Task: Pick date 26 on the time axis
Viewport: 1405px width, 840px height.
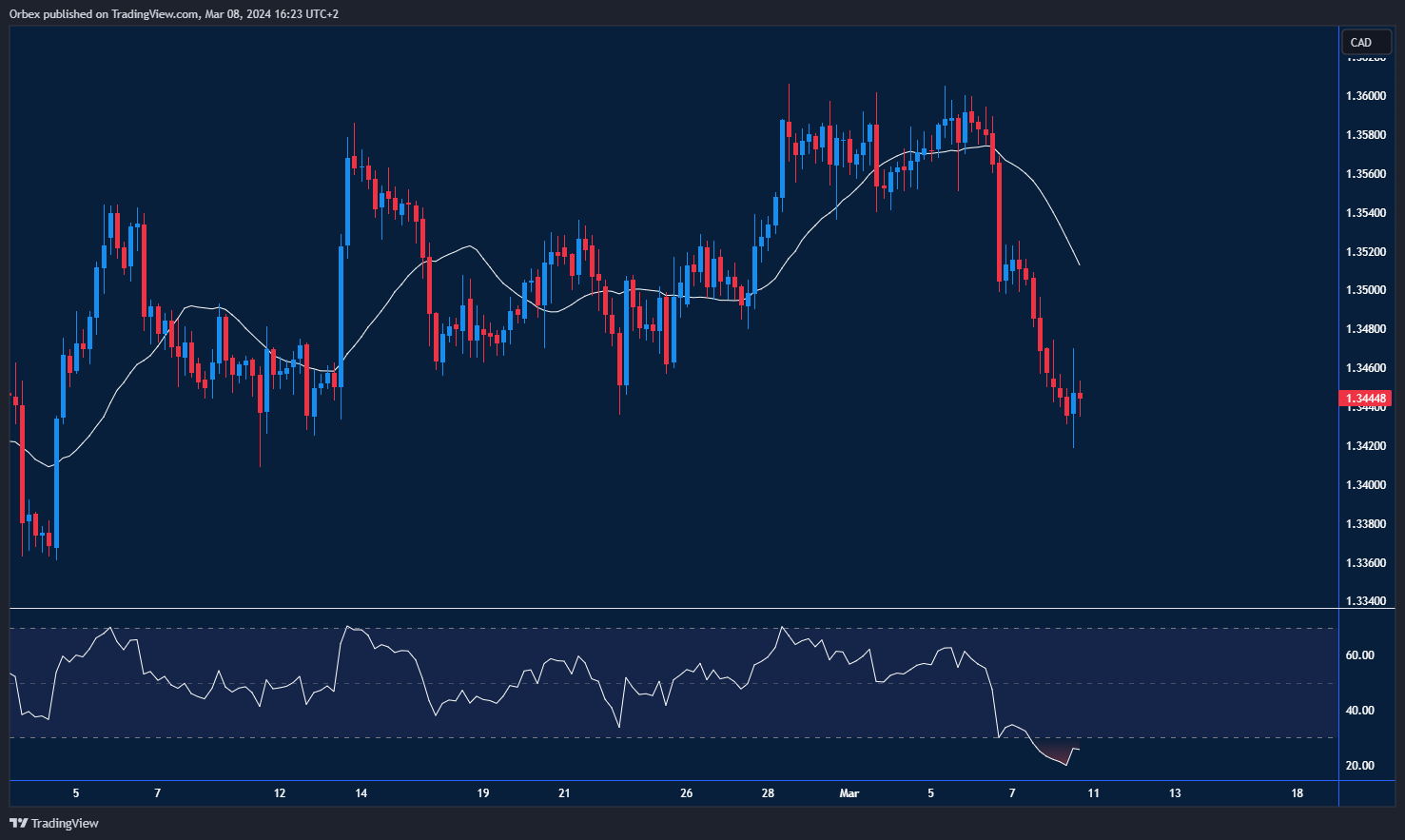Action: 687,793
